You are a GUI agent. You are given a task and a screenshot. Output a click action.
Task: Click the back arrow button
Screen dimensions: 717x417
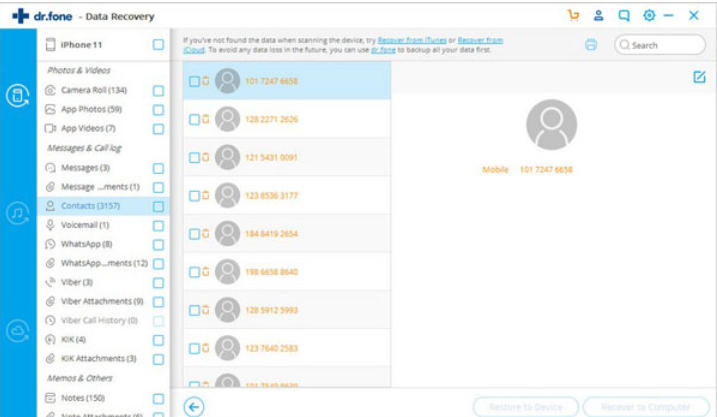[x=194, y=407]
